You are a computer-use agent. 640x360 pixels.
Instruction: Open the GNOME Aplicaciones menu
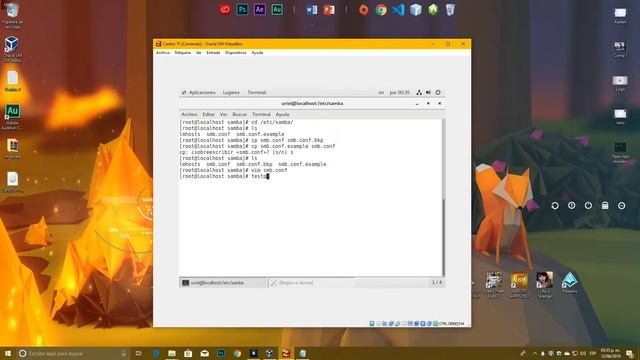pyautogui.click(x=199, y=93)
